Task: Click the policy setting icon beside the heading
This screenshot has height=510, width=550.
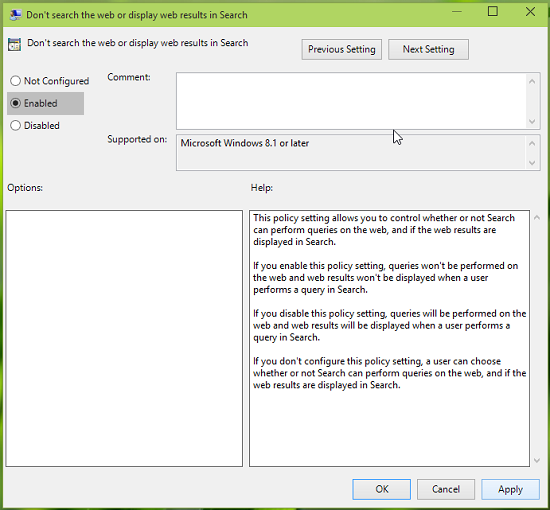Action: pyautogui.click(x=14, y=45)
